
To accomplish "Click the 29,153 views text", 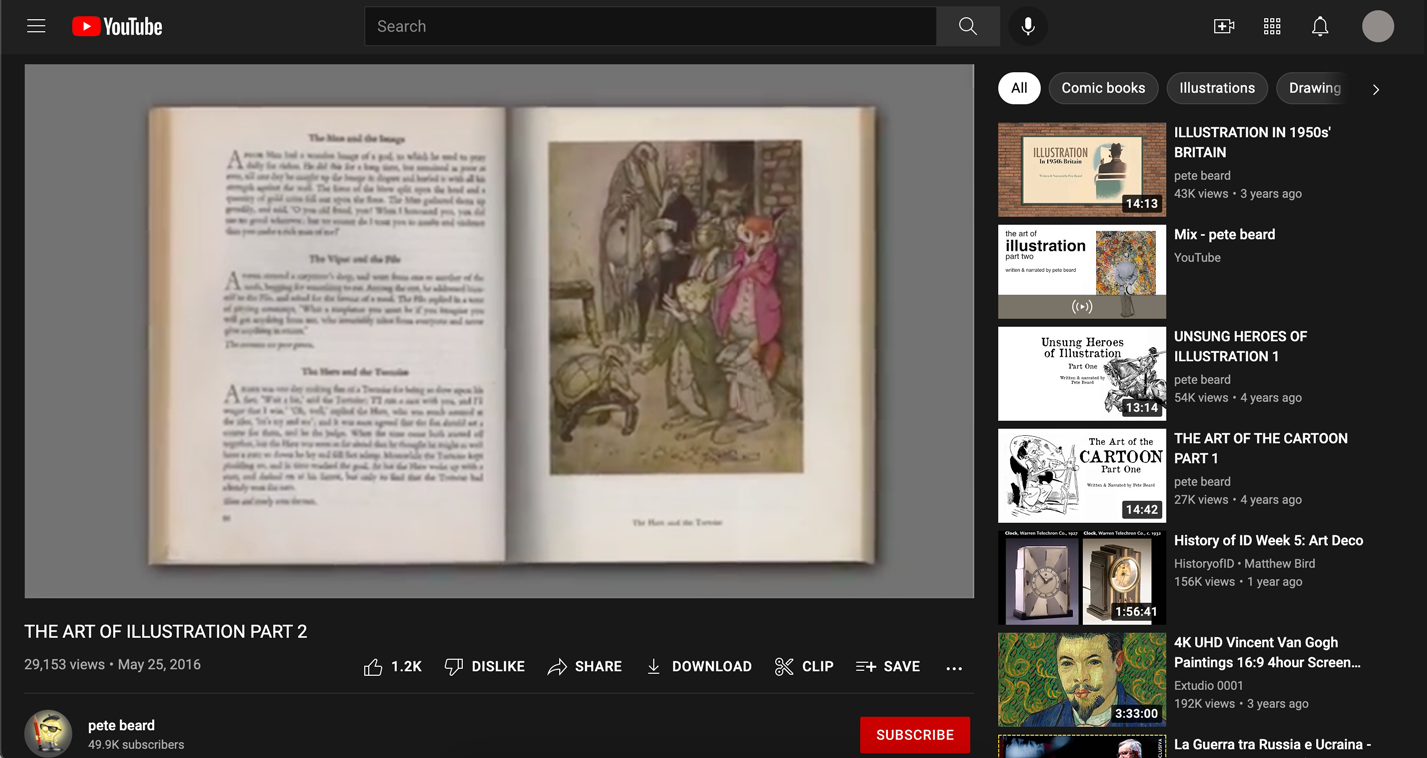I will pos(64,665).
